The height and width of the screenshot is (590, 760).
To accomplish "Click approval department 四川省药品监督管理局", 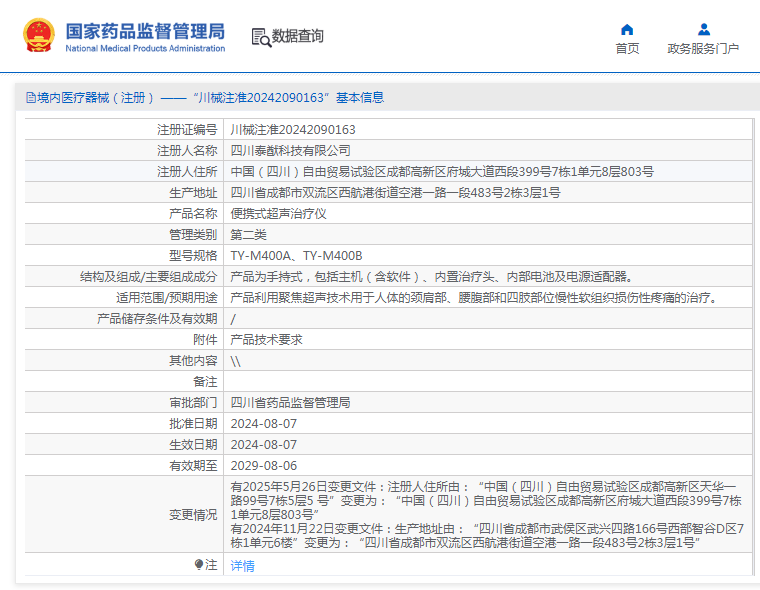I will 290,403.
